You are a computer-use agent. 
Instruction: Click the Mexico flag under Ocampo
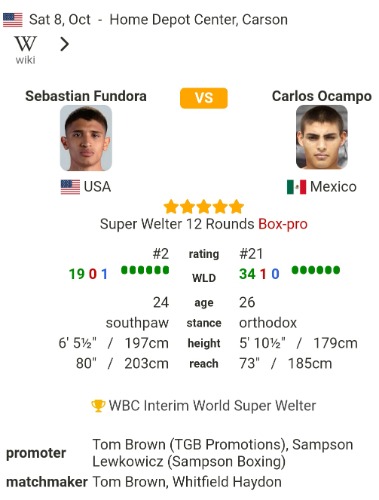(296, 187)
